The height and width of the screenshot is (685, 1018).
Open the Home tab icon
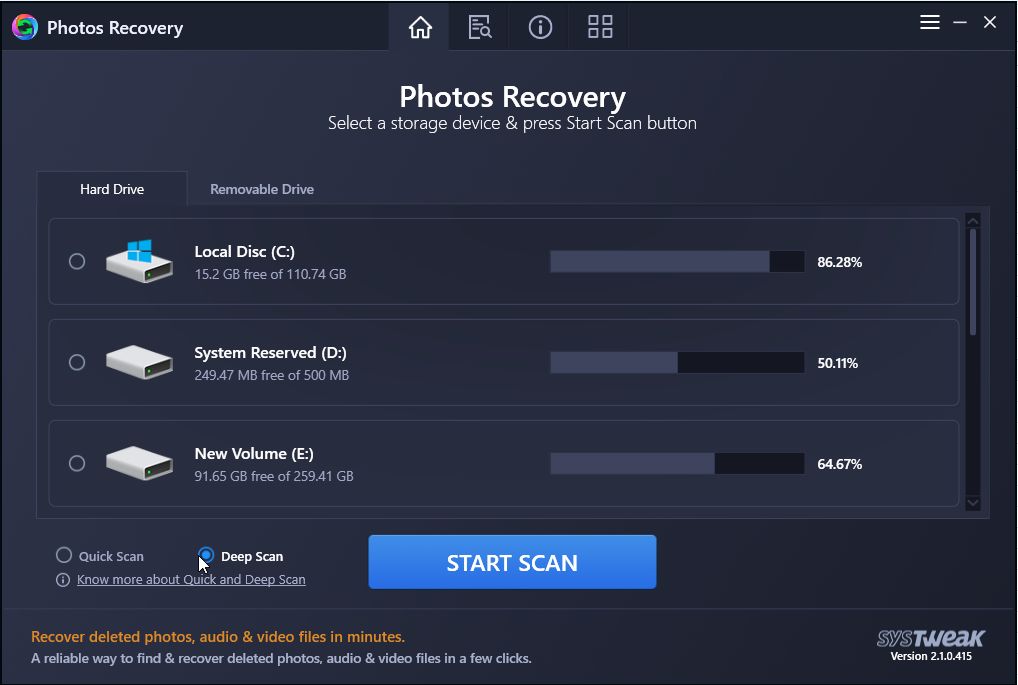420,27
